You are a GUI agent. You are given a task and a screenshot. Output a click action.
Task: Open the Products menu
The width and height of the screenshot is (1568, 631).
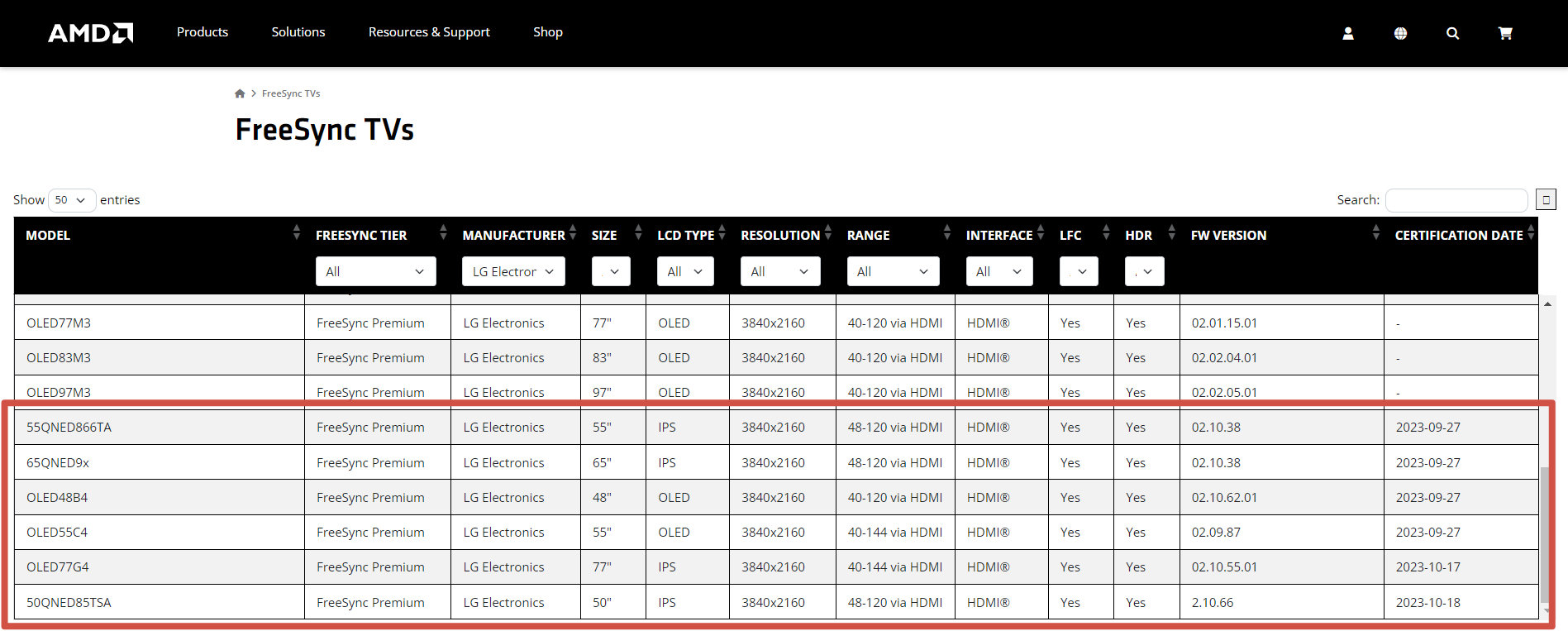[203, 32]
